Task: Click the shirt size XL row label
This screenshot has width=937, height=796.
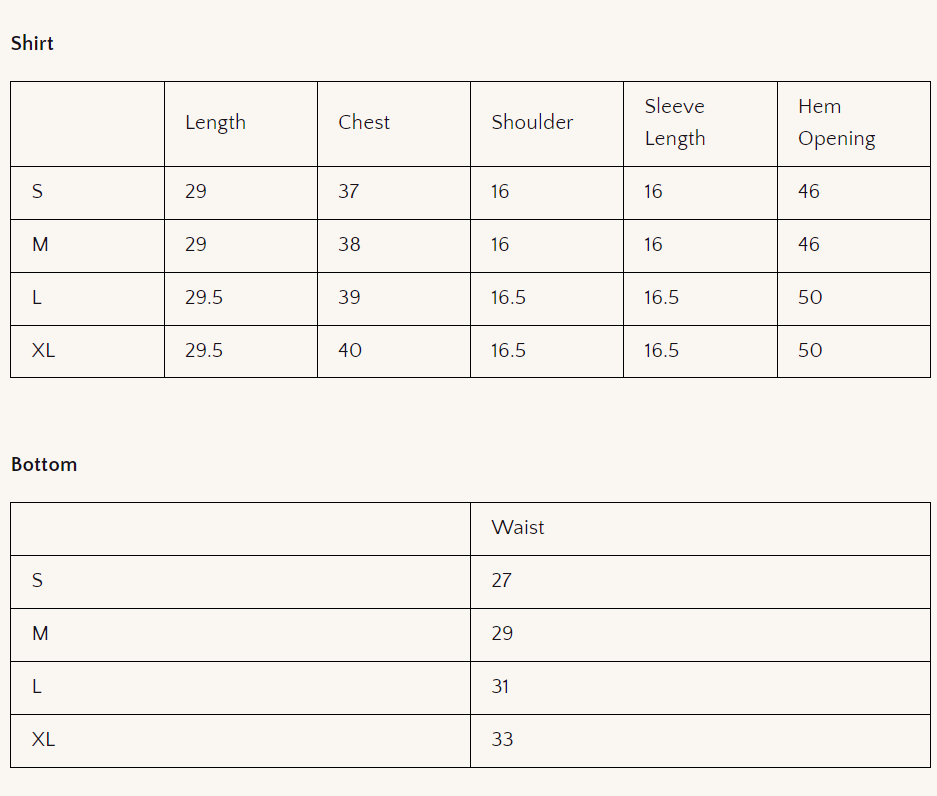Action: point(43,350)
